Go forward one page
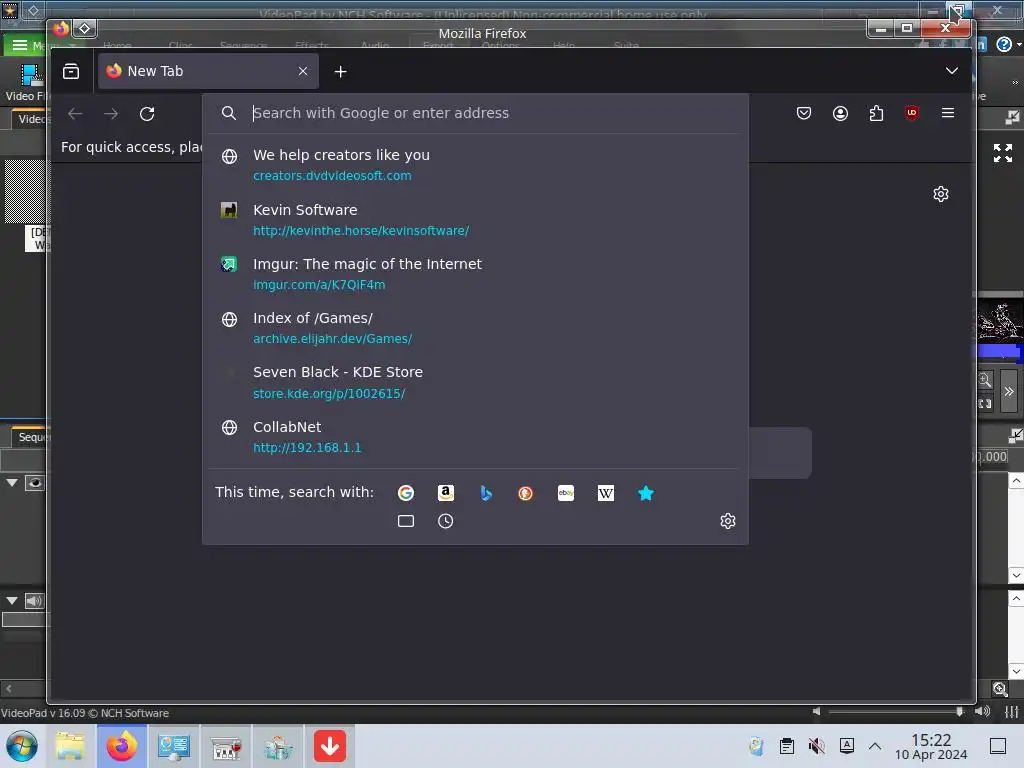Viewport: 1024px width, 768px height. point(111,114)
